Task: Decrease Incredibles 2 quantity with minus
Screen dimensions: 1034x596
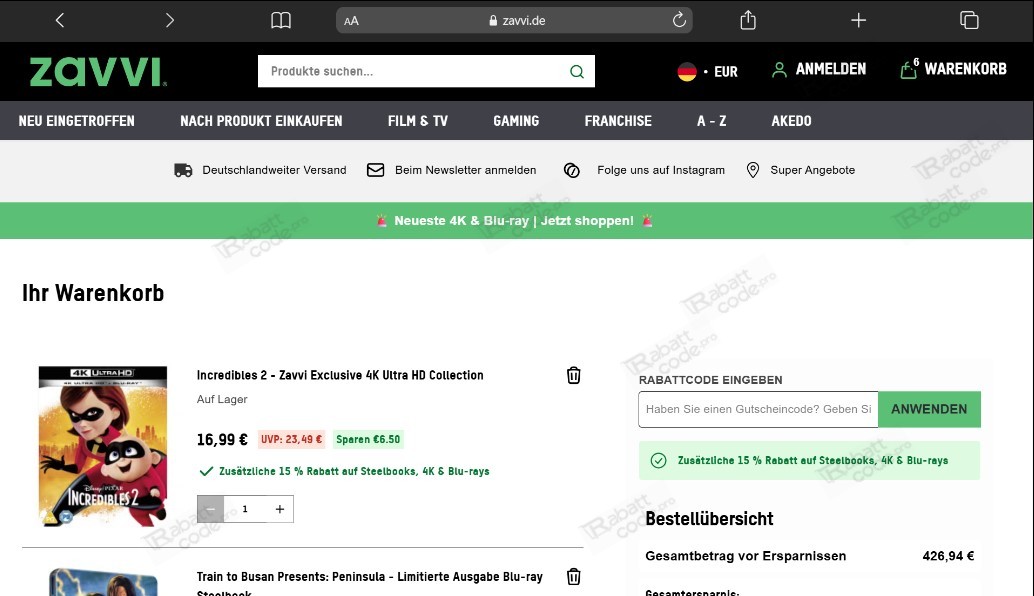Action: coord(210,509)
